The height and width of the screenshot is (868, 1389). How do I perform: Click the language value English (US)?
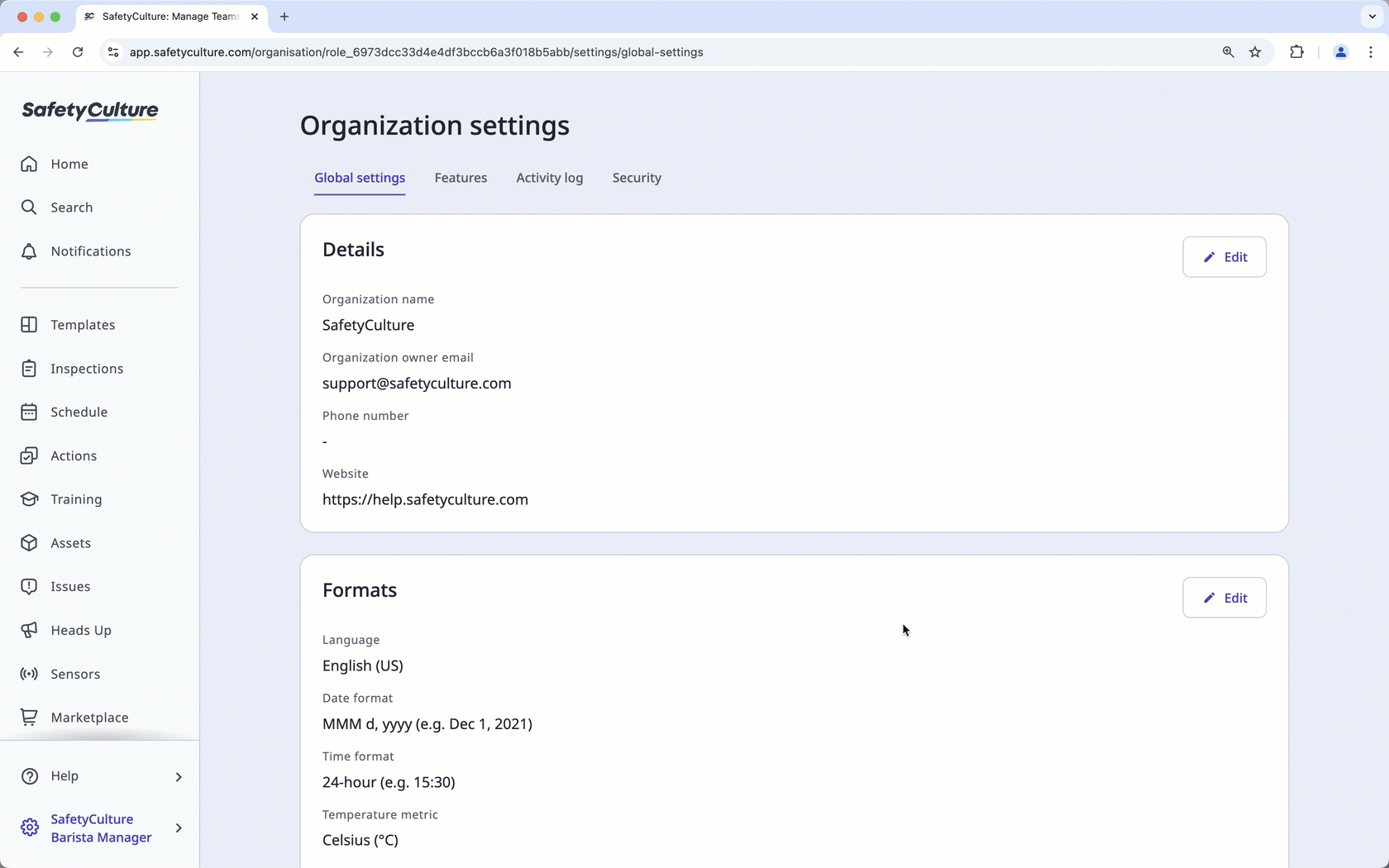click(x=363, y=665)
